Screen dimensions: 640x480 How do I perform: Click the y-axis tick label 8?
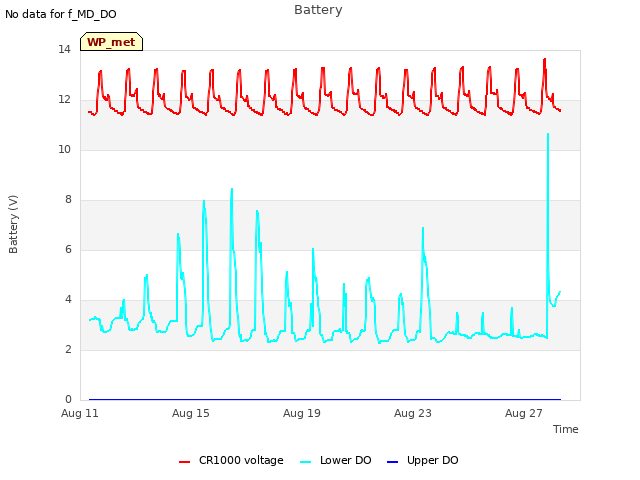[x=68, y=200]
